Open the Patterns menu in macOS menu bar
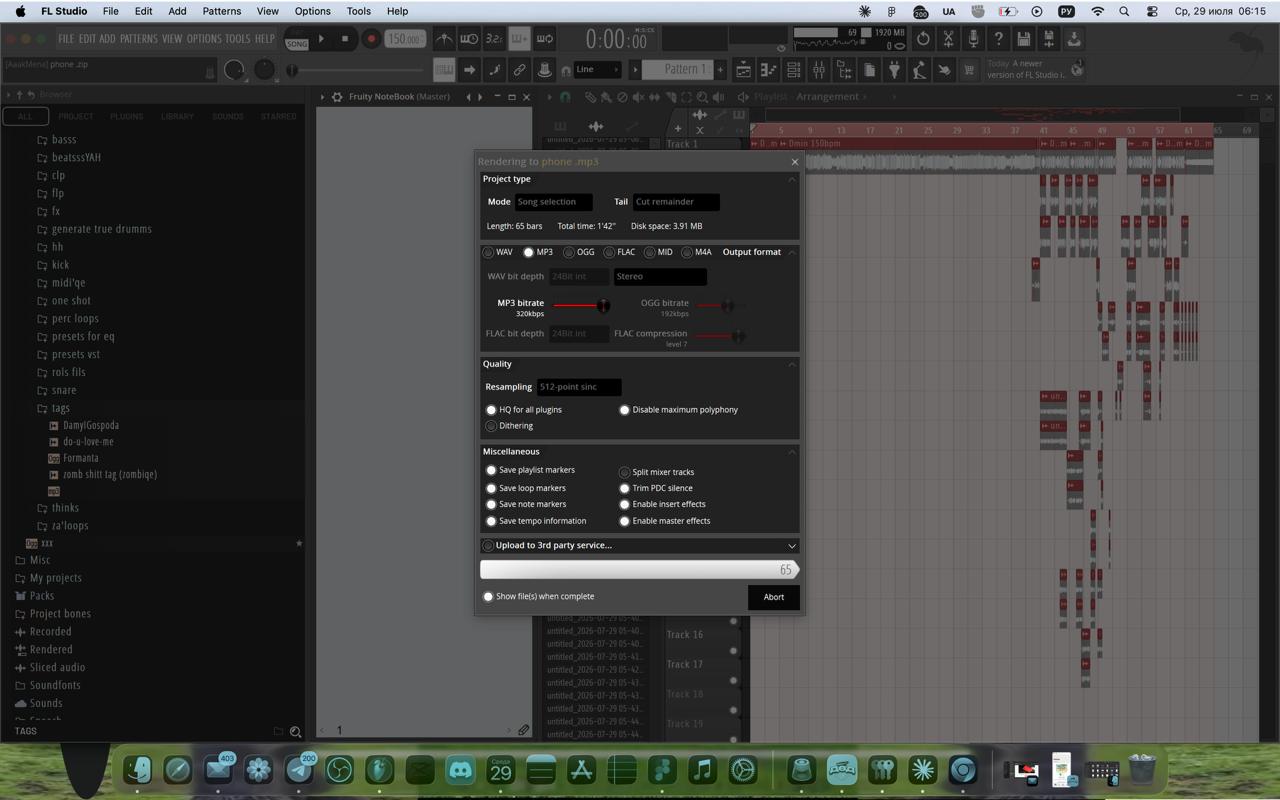The width and height of the screenshot is (1280, 800). point(221,11)
